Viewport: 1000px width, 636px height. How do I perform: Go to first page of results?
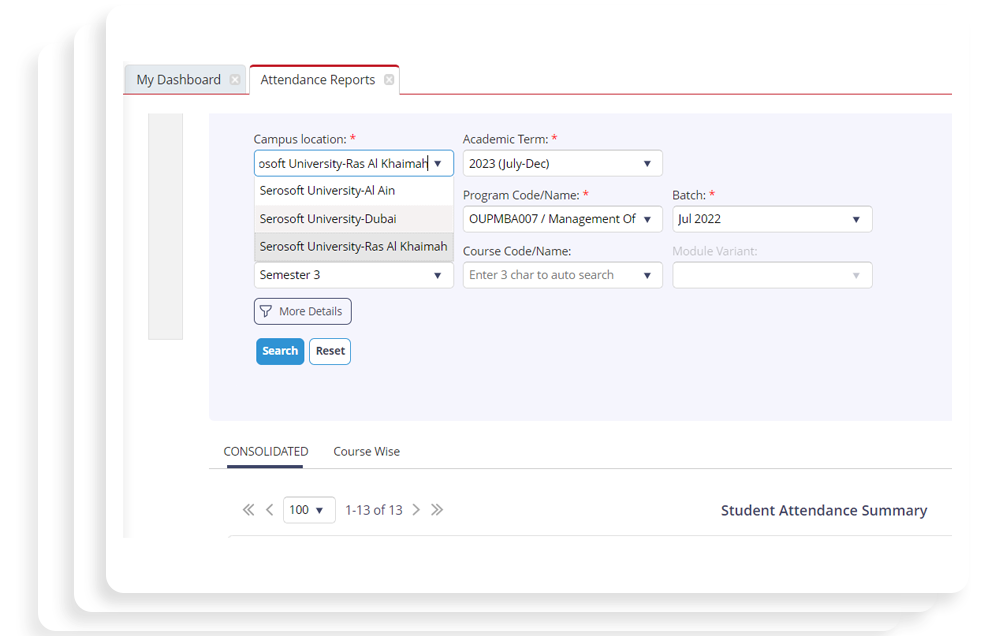pyautogui.click(x=249, y=510)
